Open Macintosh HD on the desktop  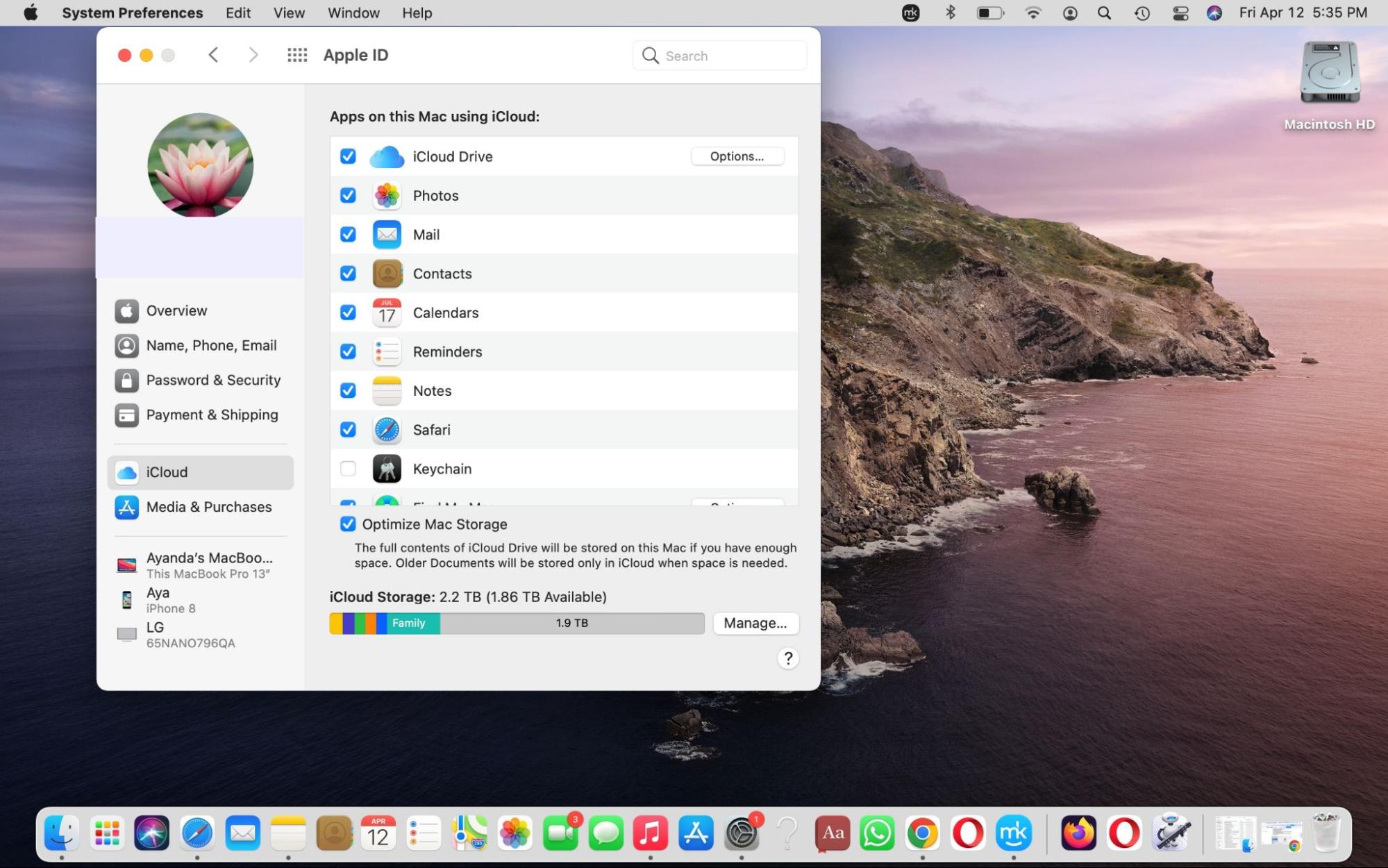point(1329,85)
